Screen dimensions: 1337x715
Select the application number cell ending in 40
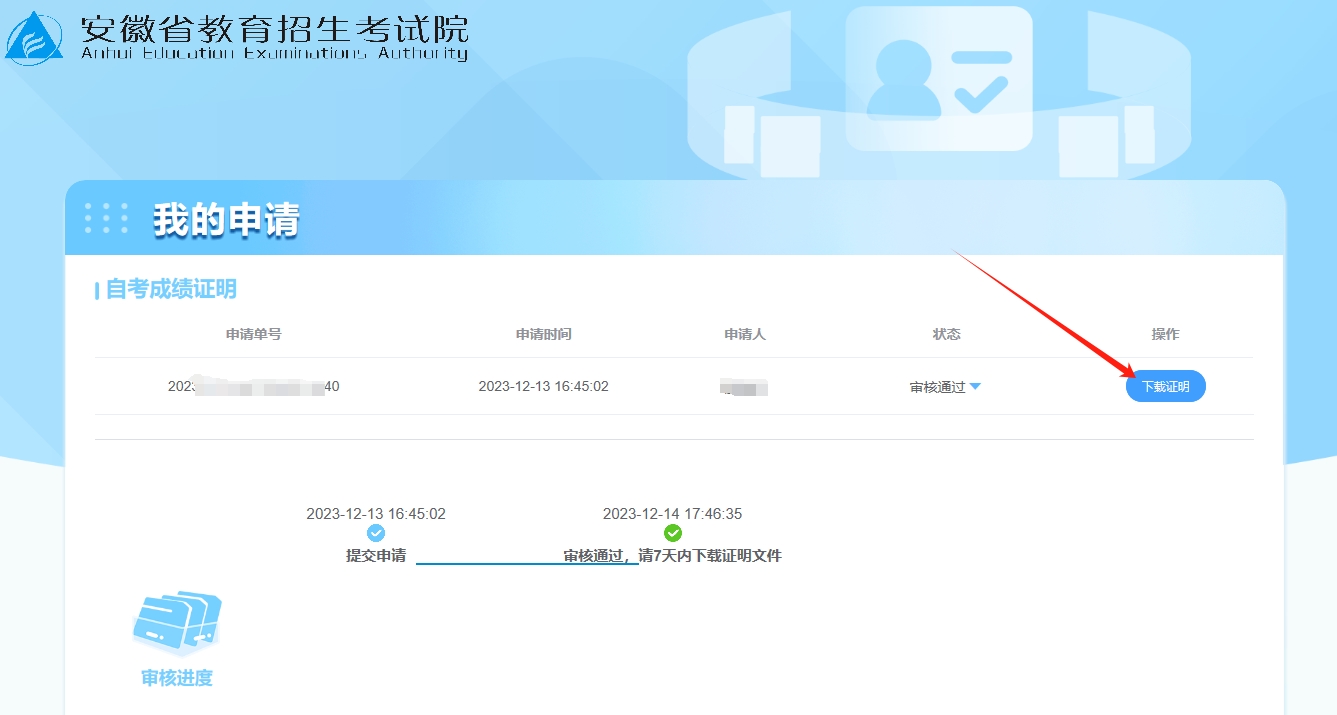click(254, 386)
